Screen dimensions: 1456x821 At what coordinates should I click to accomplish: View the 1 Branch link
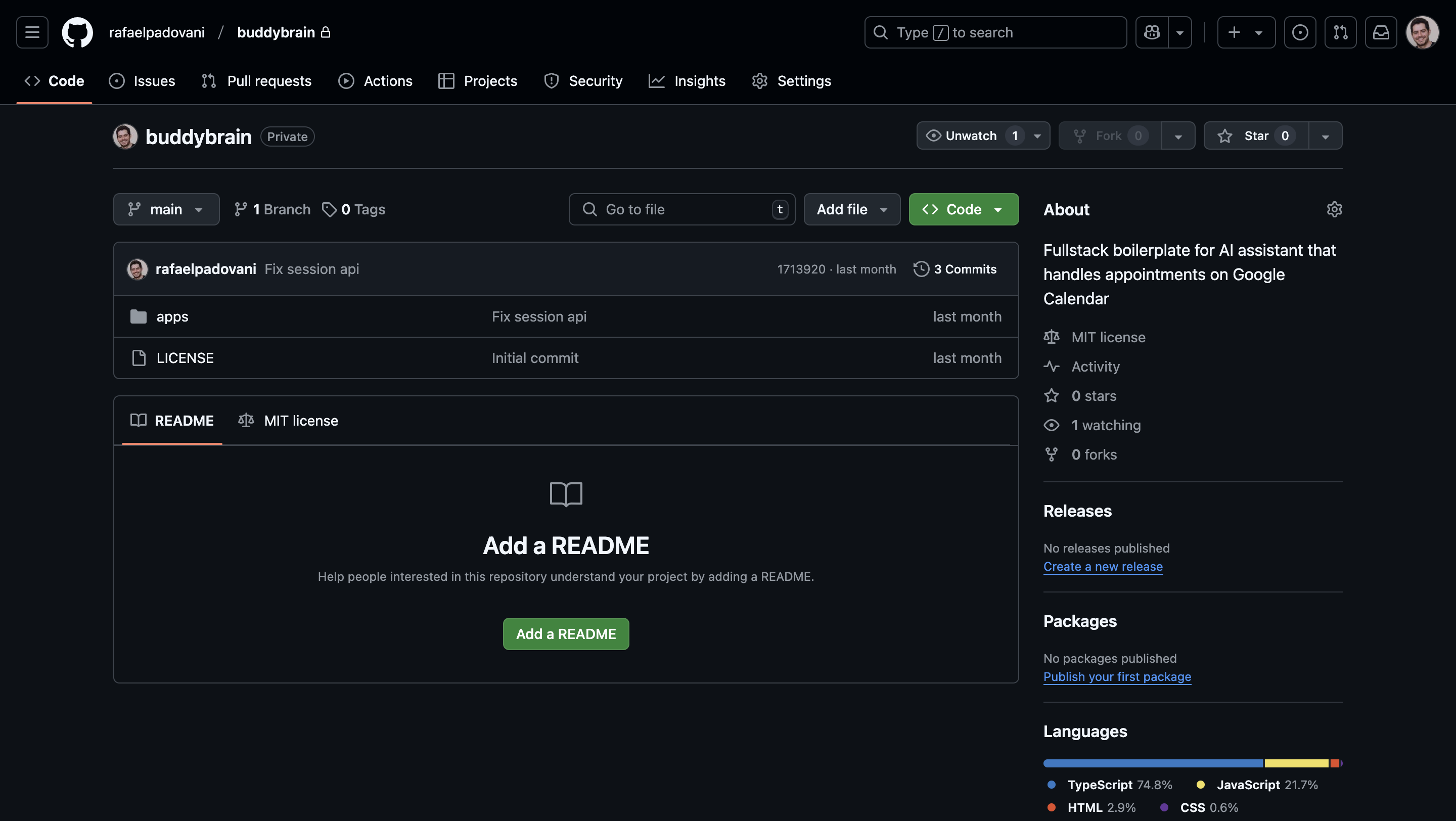(x=272, y=209)
